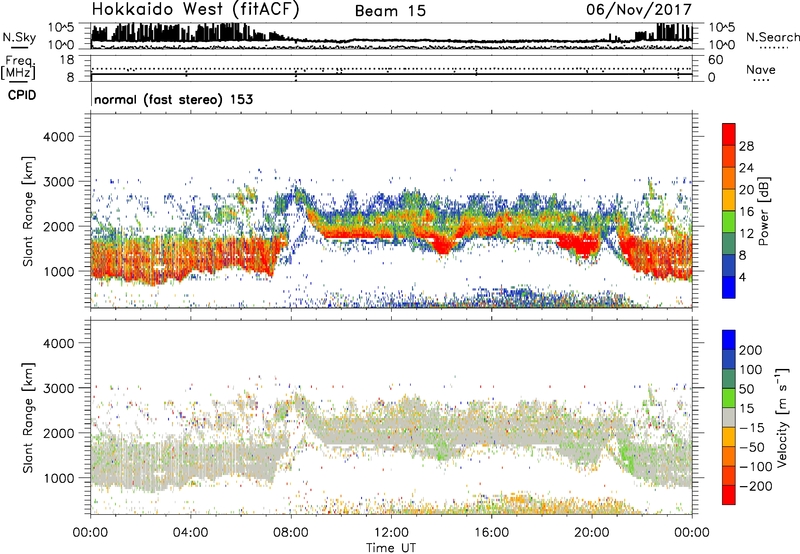Viewport: 800px width, 554px height.
Task: Click the "4000" tick on power panel
Action: [58, 137]
